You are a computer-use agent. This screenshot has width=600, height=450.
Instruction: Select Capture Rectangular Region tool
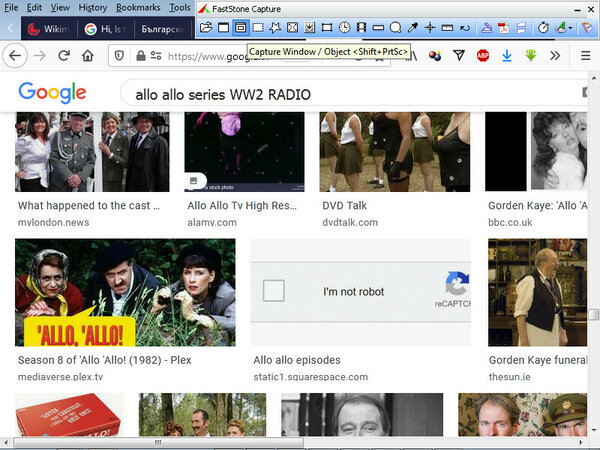point(258,28)
